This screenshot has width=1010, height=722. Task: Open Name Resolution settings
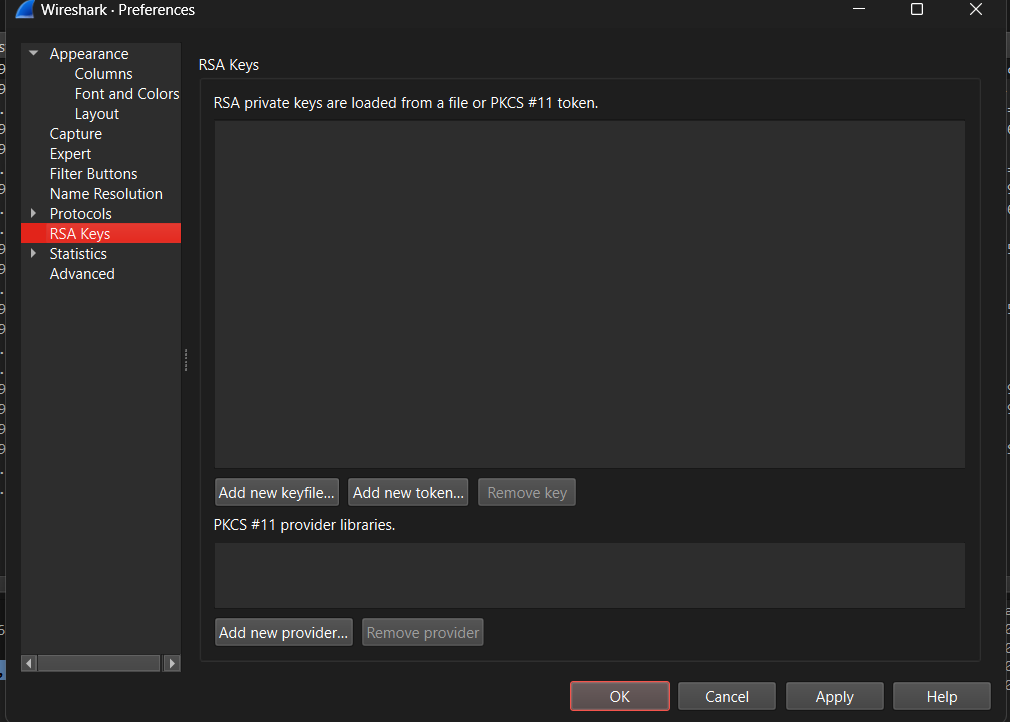tap(106, 194)
